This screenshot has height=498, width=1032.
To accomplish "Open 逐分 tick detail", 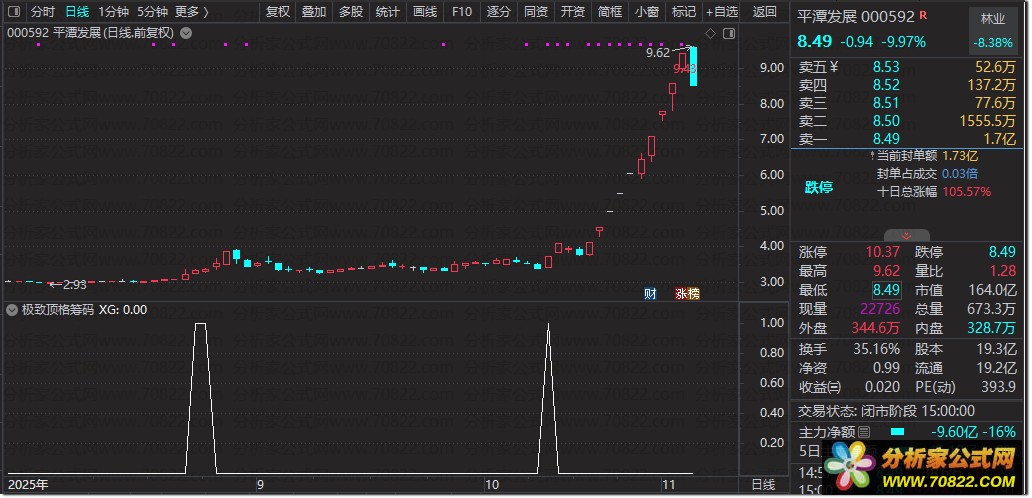I will tap(498, 12).
